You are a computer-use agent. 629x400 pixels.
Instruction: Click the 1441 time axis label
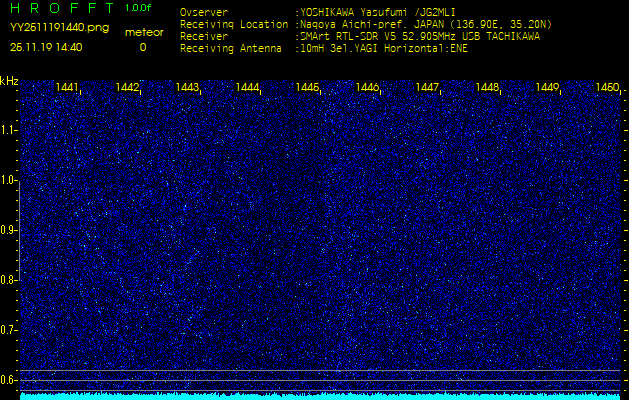click(67, 87)
